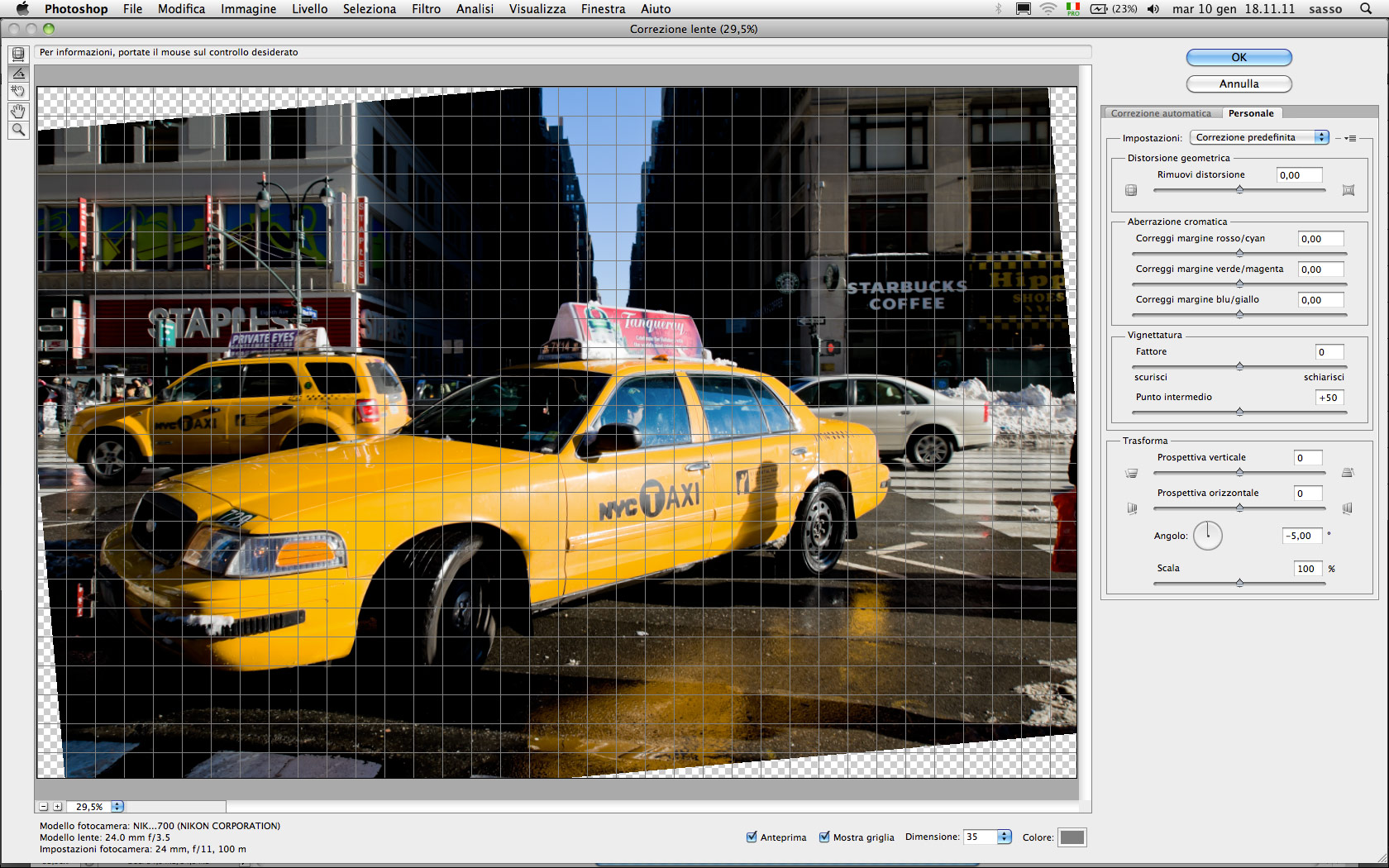The image size is (1389, 868).
Task: Select the Zoom tool
Action: click(x=18, y=130)
